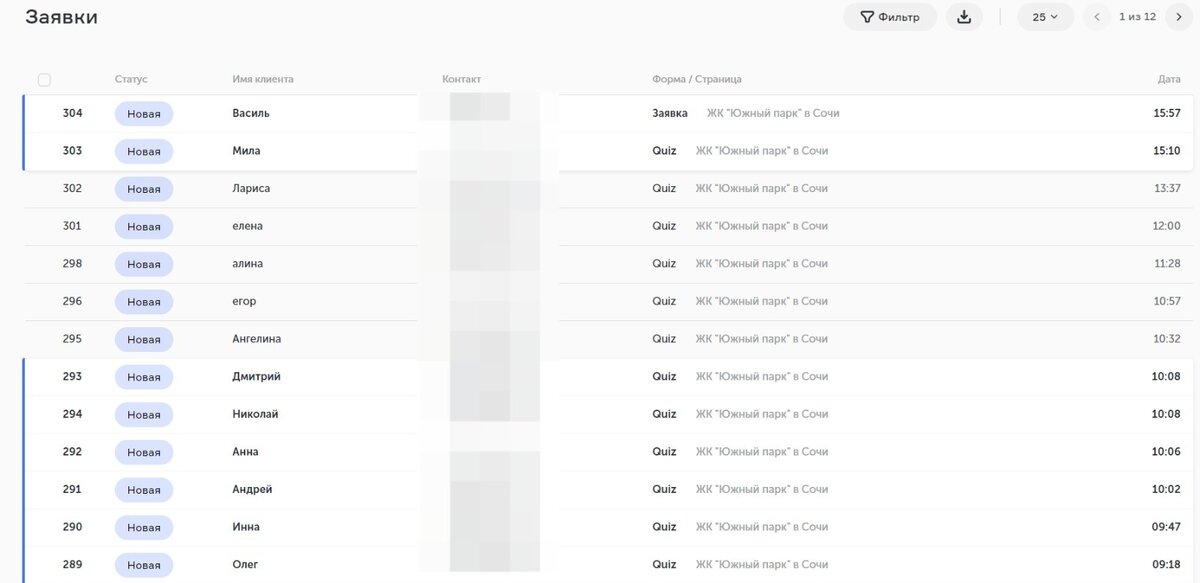Select client name егор

(x=244, y=301)
